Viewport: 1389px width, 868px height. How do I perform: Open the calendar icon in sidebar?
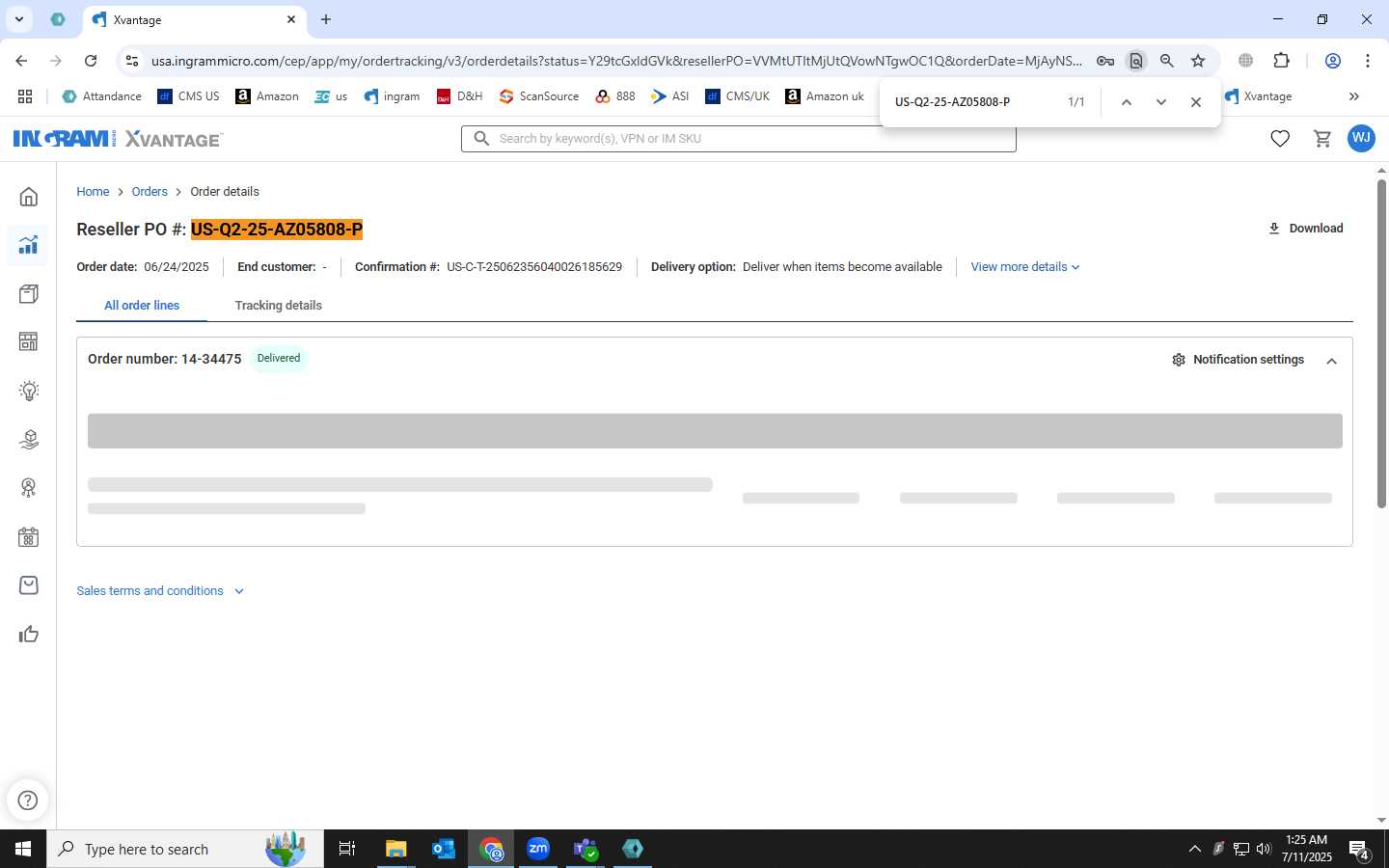pos(28,537)
